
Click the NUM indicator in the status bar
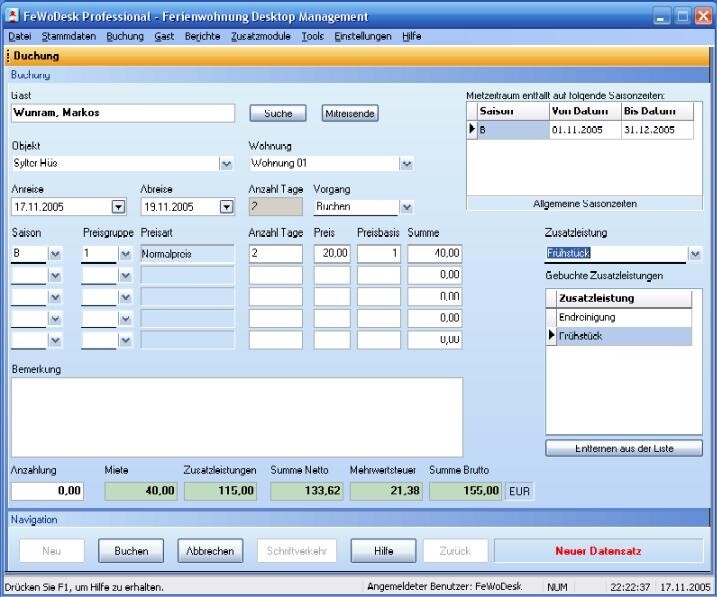pyautogui.click(x=557, y=587)
